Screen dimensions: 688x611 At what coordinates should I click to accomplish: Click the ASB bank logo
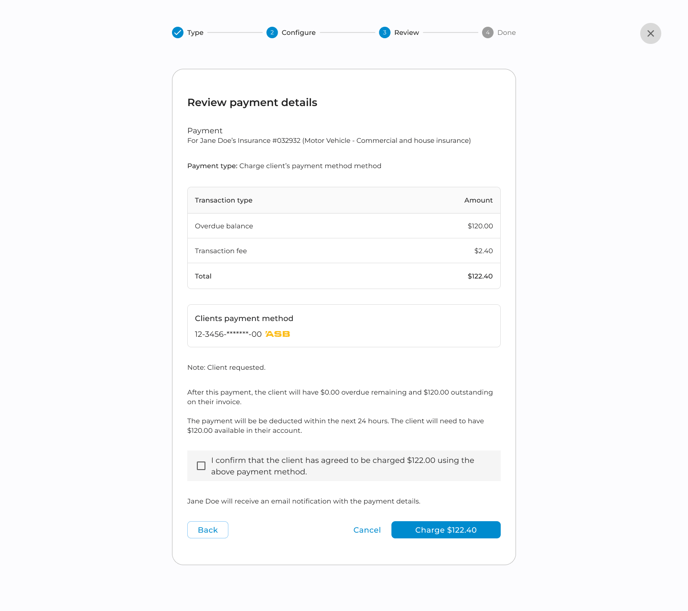coord(278,334)
